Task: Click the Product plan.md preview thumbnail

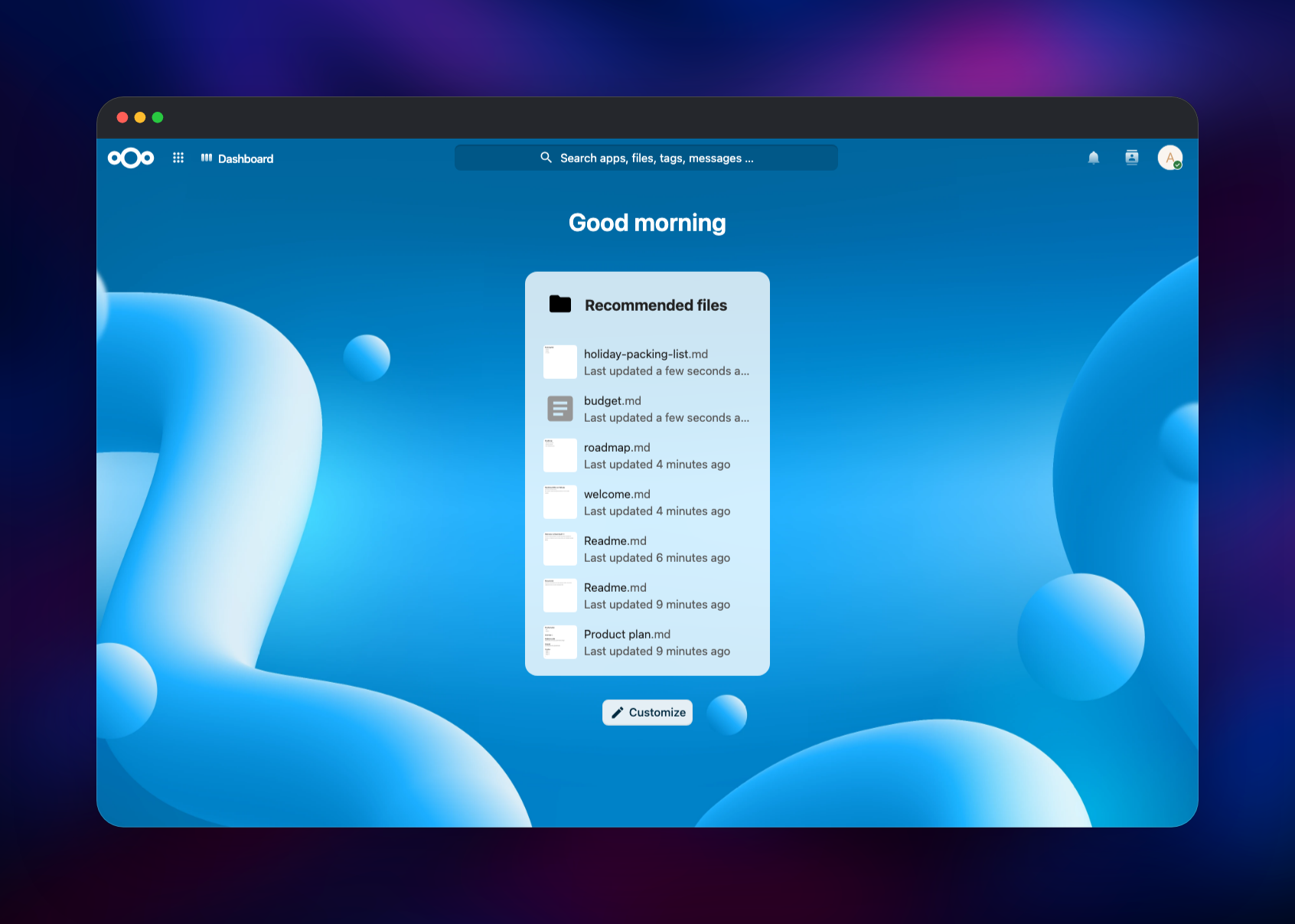Action: coord(560,642)
